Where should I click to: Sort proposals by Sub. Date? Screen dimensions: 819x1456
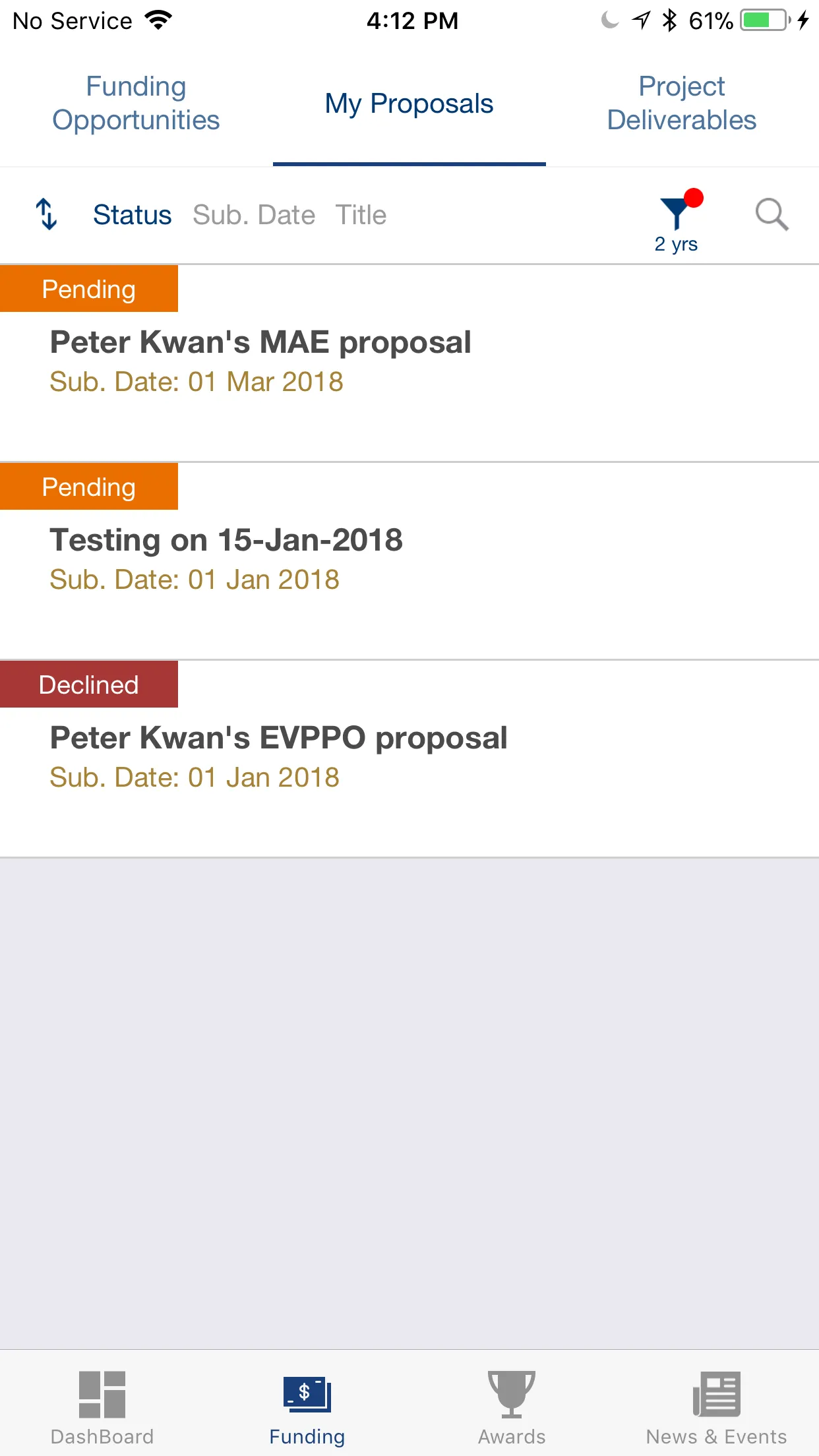click(x=254, y=215)
